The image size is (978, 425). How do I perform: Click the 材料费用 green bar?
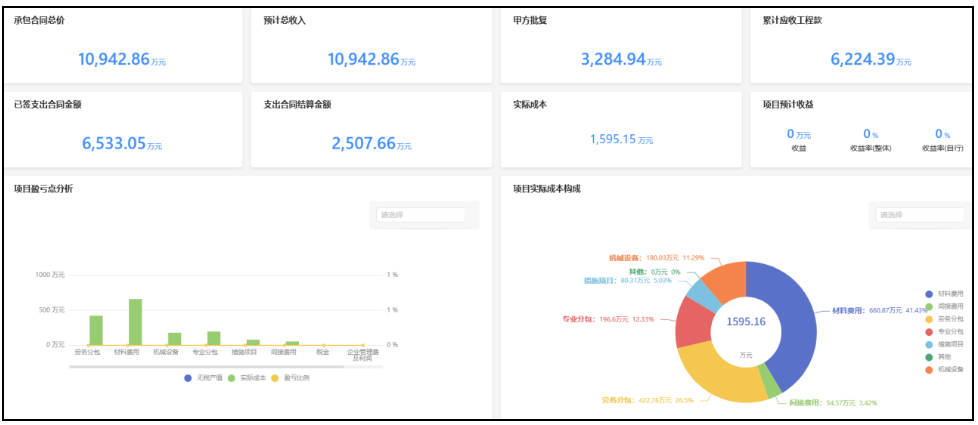pyautogui.click(x=135, y=322)
